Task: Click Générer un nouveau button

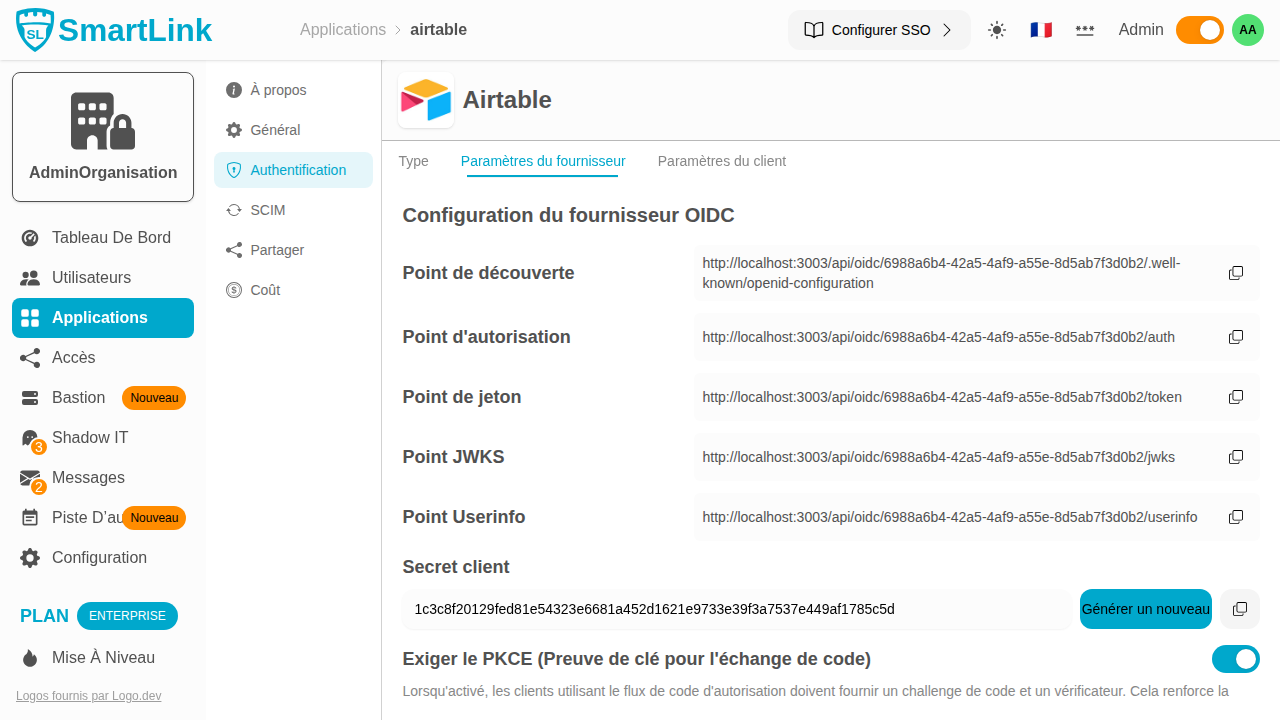Action: tap(1145, 609)
